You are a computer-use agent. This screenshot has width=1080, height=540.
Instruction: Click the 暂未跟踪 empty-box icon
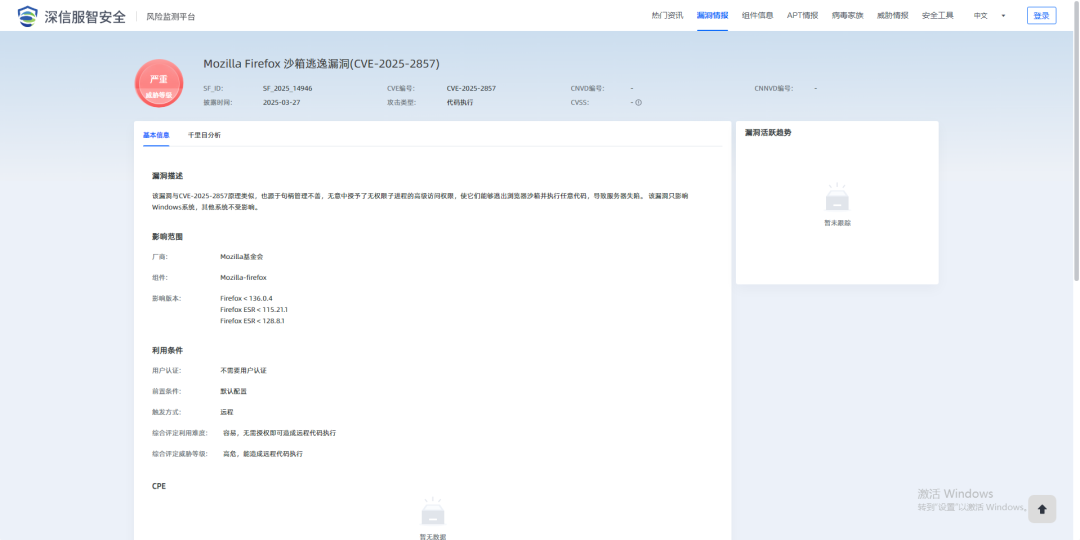coord(837,198)
